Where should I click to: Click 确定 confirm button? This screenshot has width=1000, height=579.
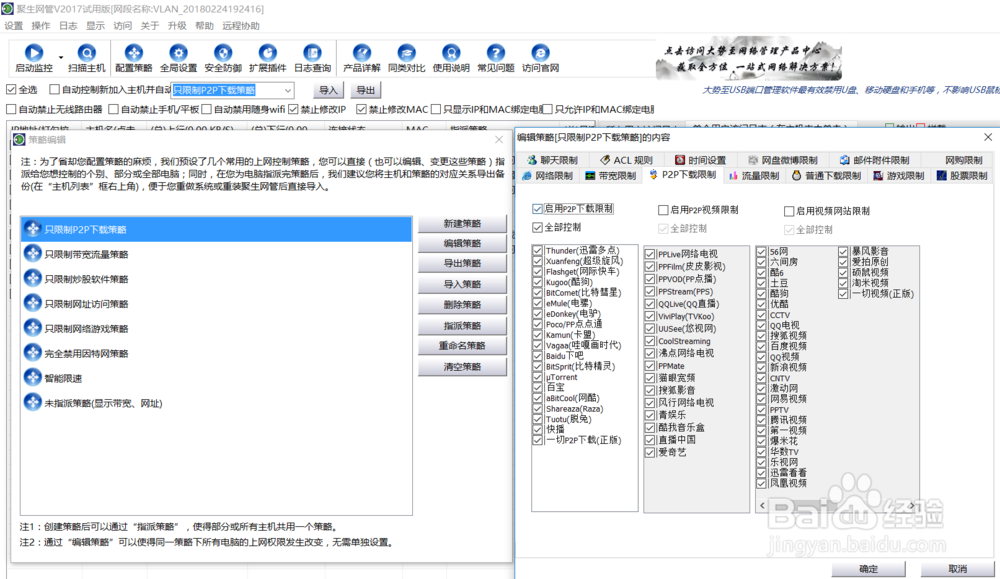[869, 569]
